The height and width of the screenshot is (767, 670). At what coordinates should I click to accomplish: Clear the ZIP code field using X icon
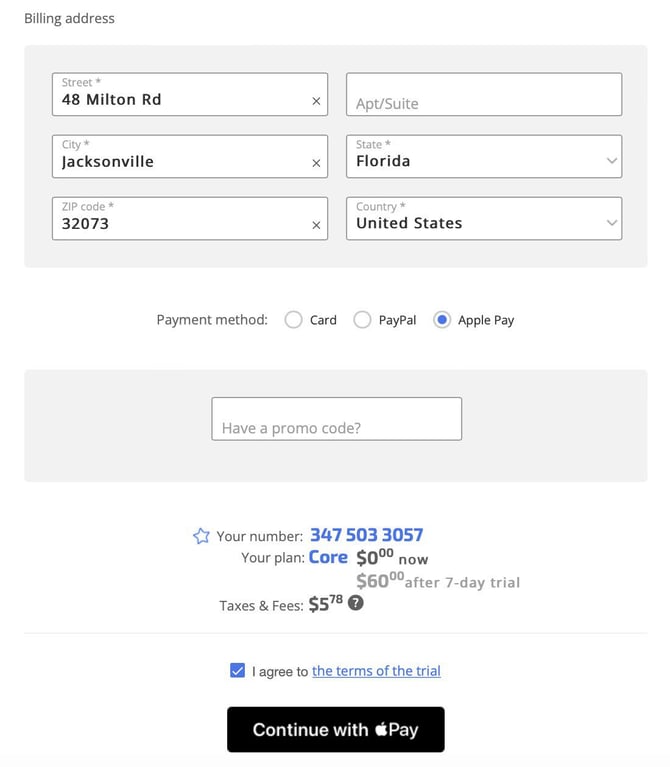(316, 225)
